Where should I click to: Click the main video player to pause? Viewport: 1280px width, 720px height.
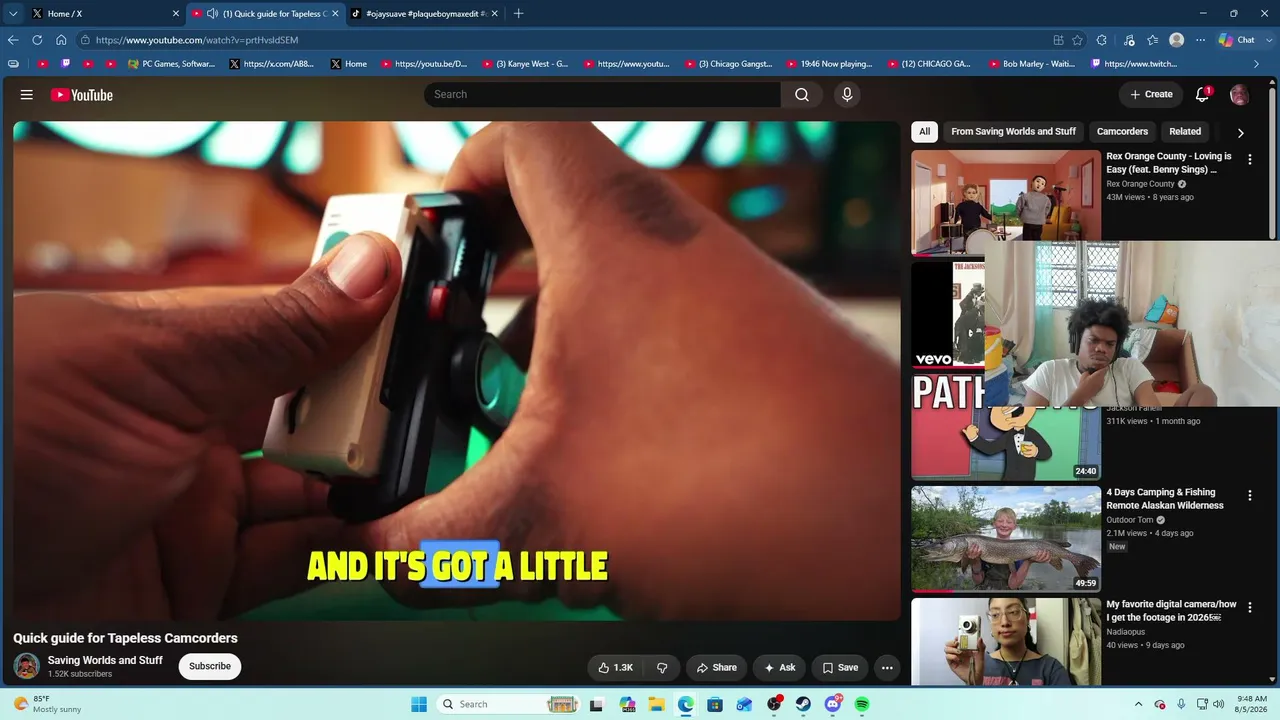tap(457, 371)
